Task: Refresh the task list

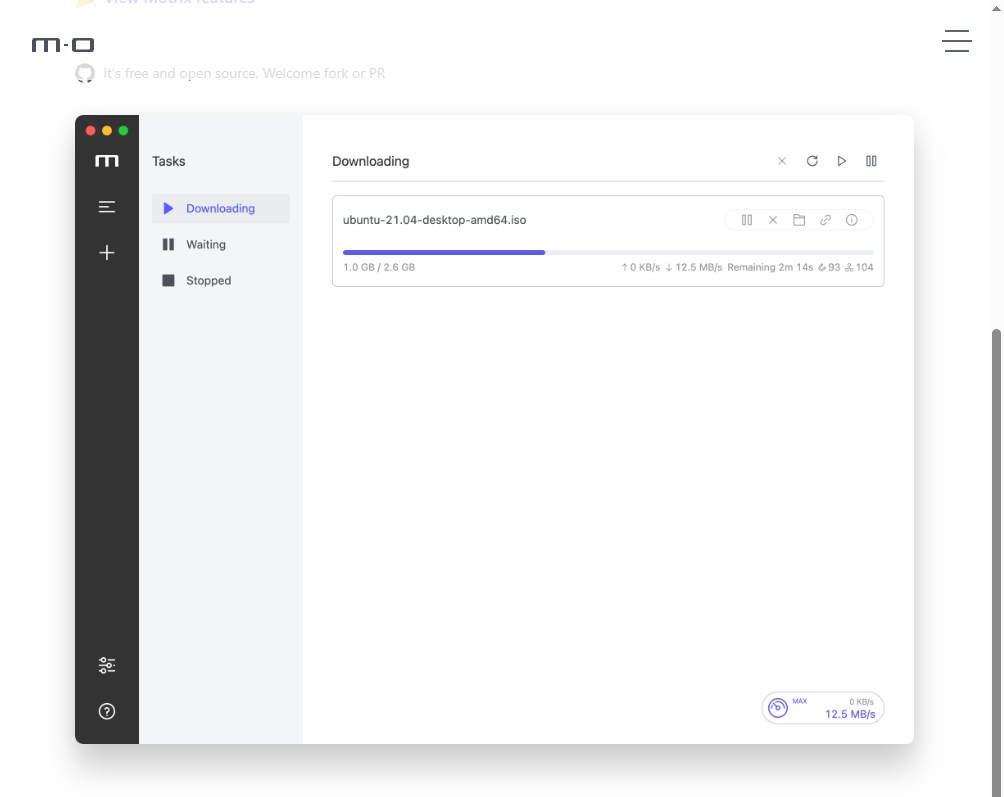Action: [812, 161]
